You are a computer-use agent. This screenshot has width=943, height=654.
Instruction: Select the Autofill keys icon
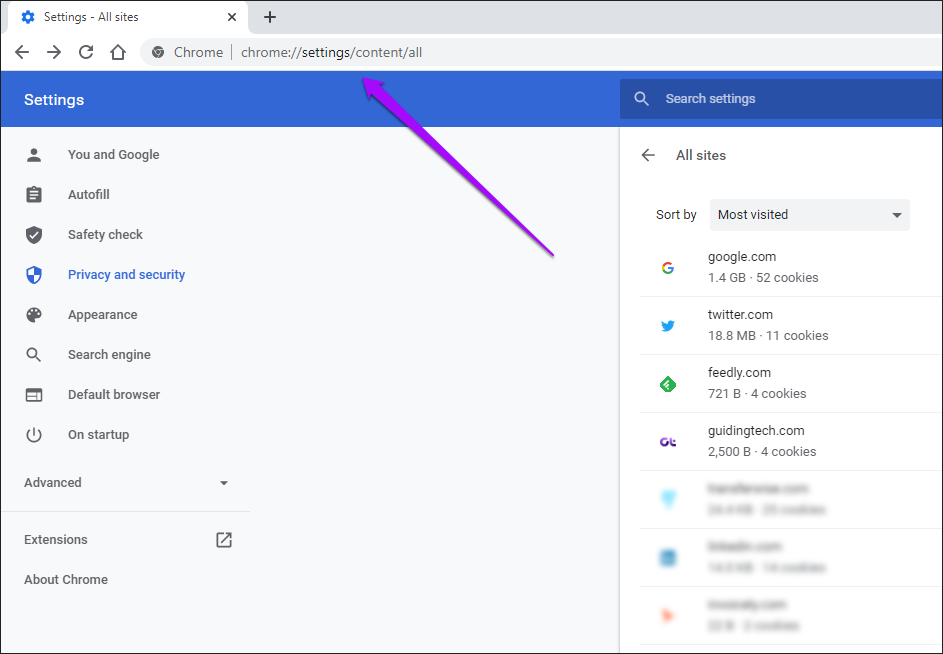35,194
